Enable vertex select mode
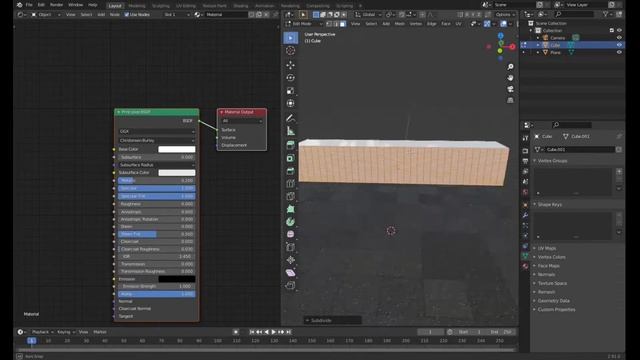Image resolution: width=640 pixels, height=360 pixels. (329, 24)
